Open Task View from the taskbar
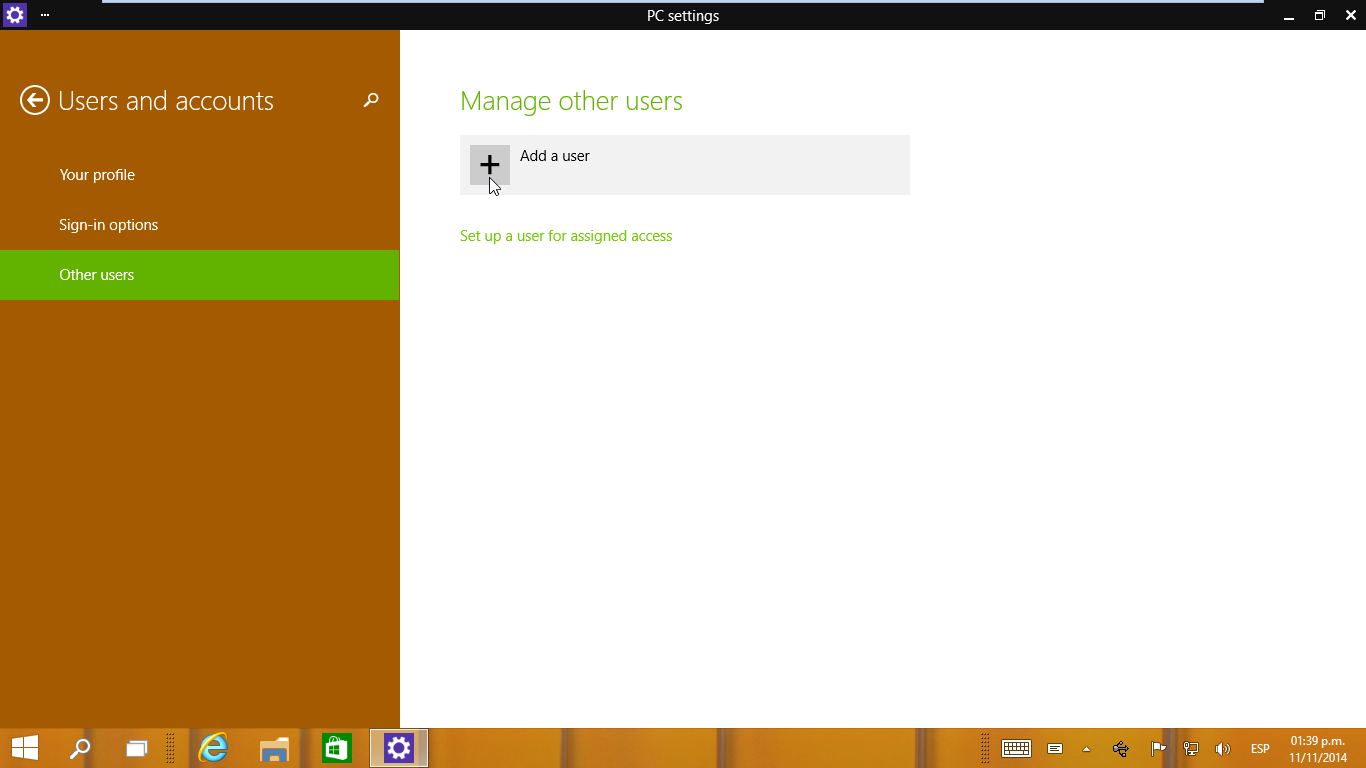This screenshot has width=1366, height=768. pyautogui.click(x=136, y=748)
